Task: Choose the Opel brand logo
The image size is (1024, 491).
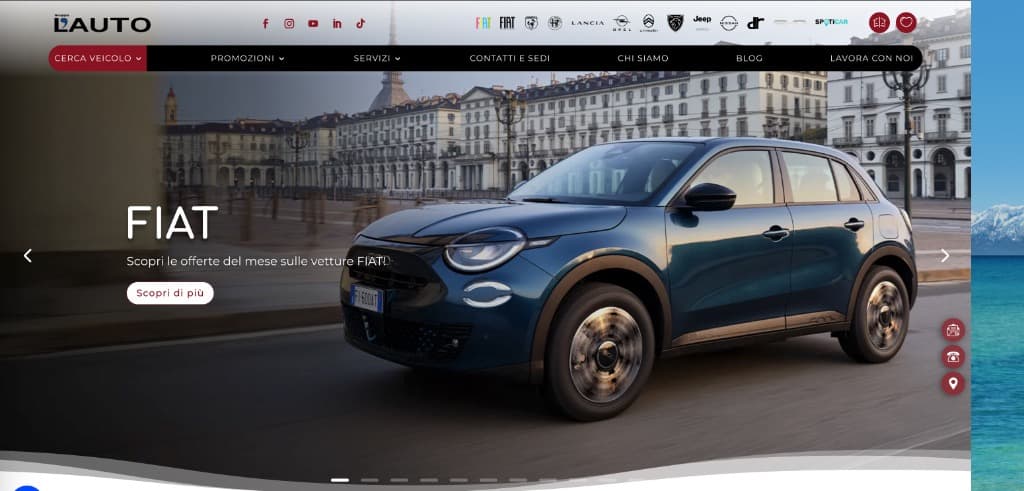Action: click(x=622, y=23)
